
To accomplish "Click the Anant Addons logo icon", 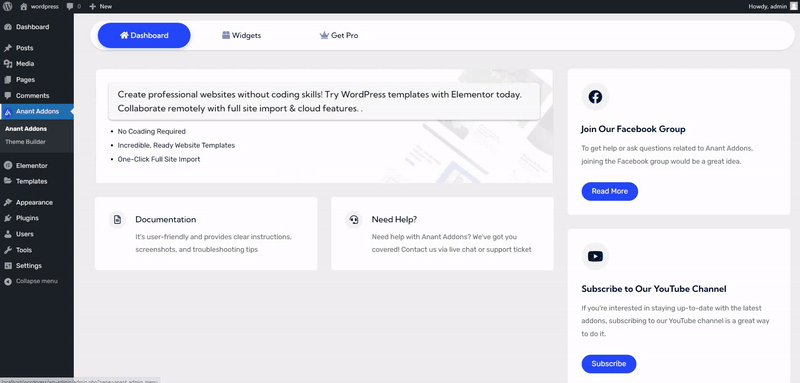I will [x=8, y=112].
